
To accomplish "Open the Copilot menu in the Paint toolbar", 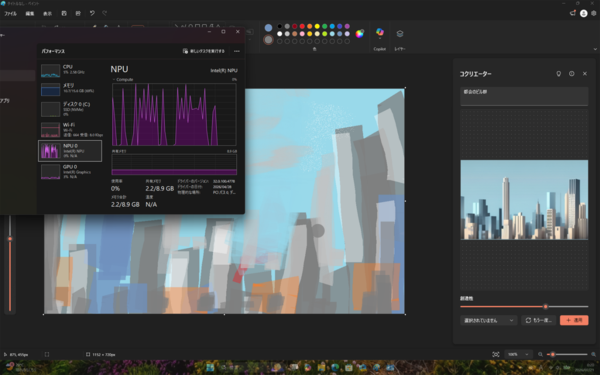I will tap(380, 33).
